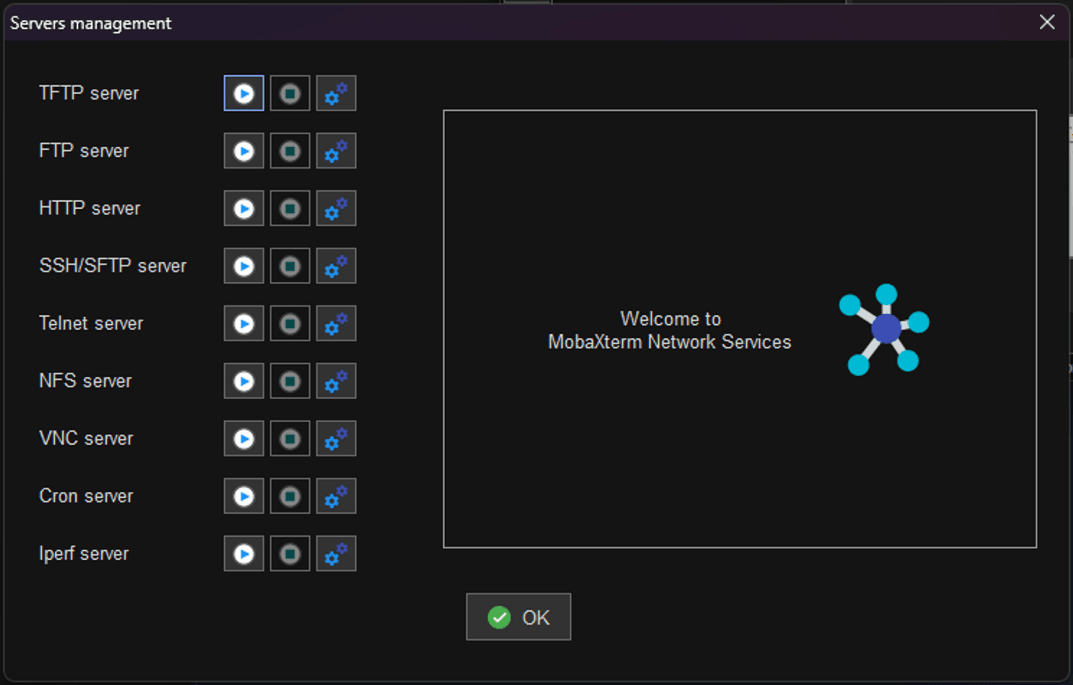Configure the SSH/SFTP server settings
The height and width of the screenshot is (685, 1073).
pyautogui.click(x=336, y=266)
